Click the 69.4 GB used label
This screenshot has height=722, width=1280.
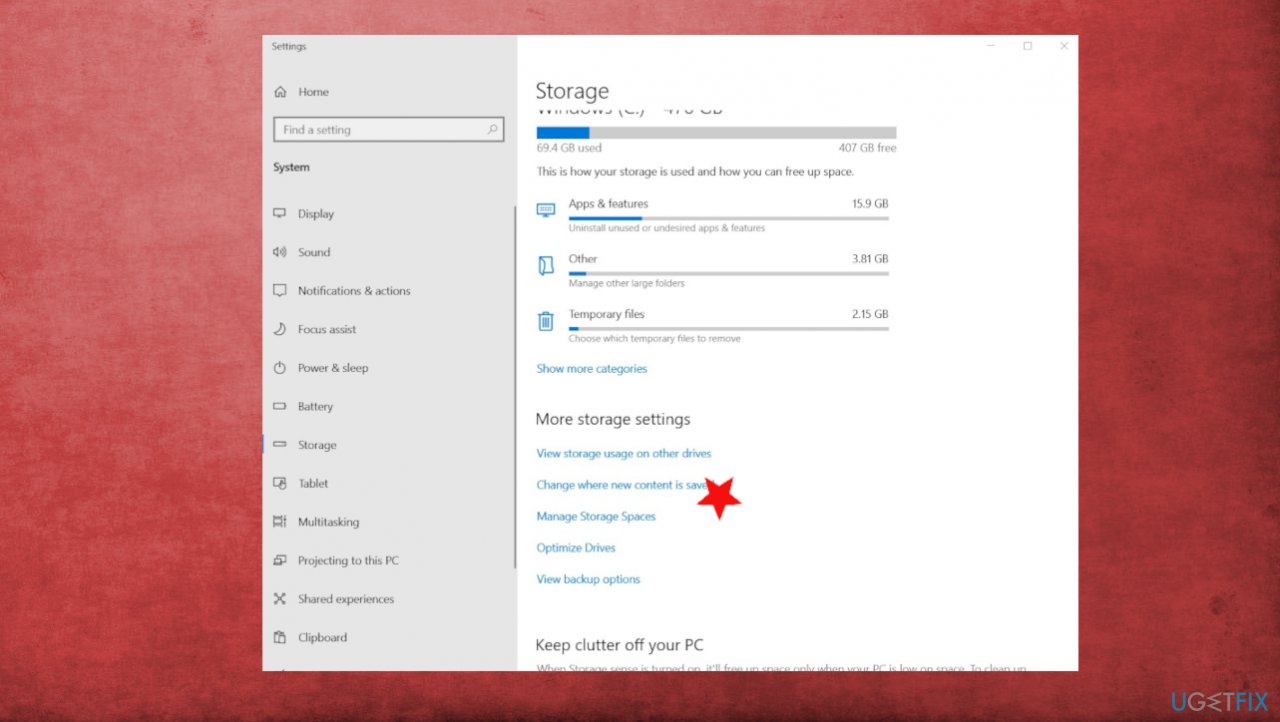(x=569, y=148)
